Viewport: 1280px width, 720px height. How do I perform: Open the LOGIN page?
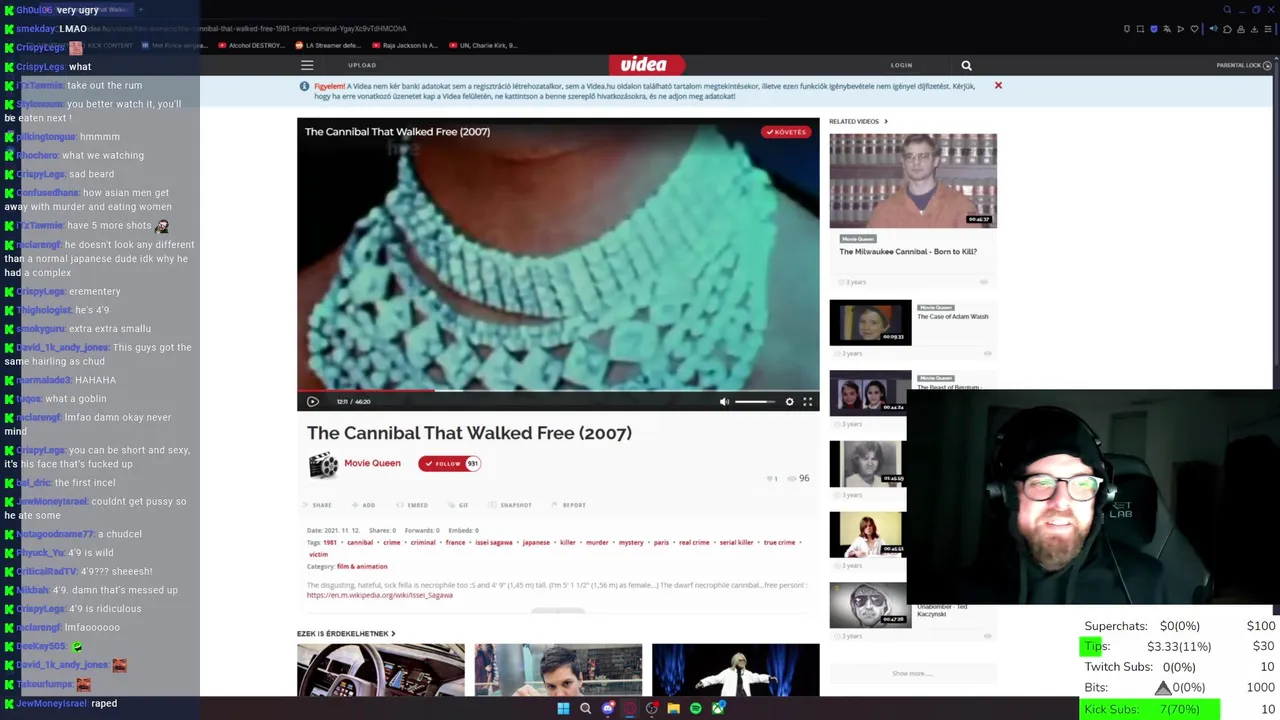(x=901, y=65)
